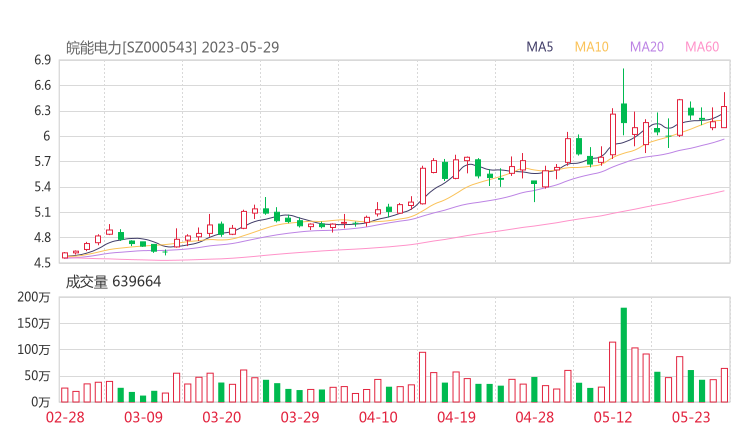Click the 5.1 price axis value
Screen dimensions: 740x440
(42, 212)
